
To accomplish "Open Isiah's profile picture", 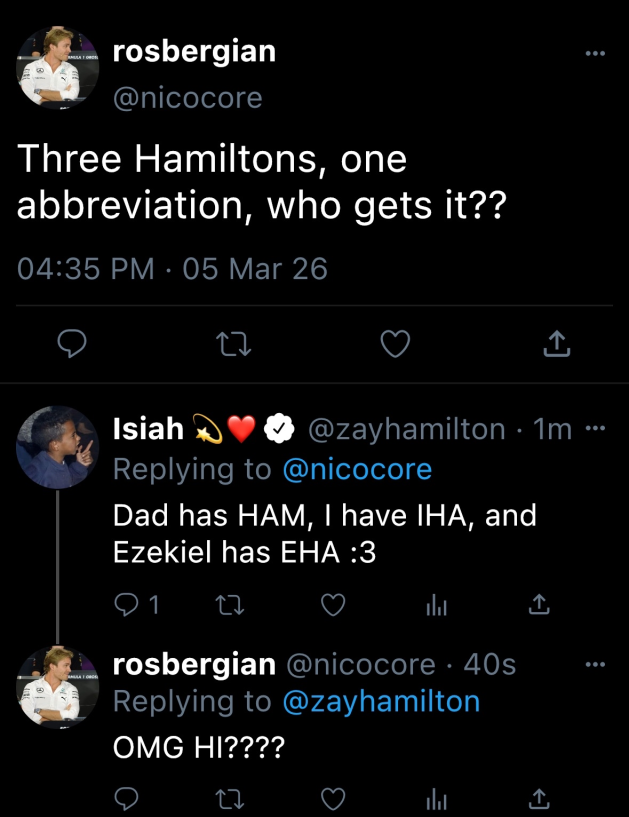I will pos(57,446).
